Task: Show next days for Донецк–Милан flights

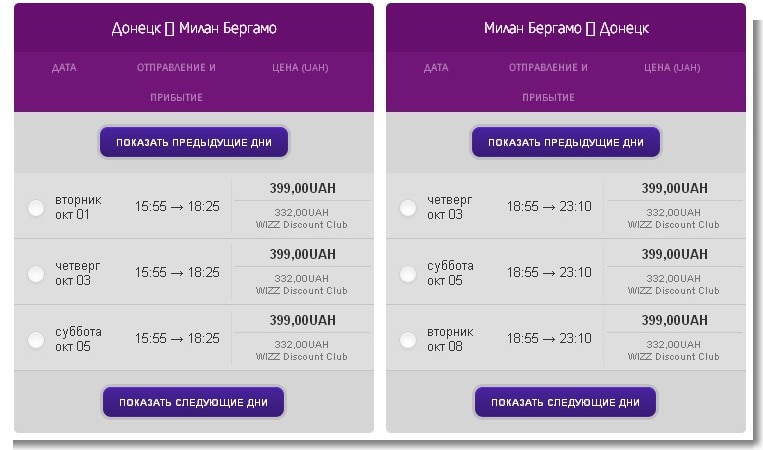Action: 193,402
